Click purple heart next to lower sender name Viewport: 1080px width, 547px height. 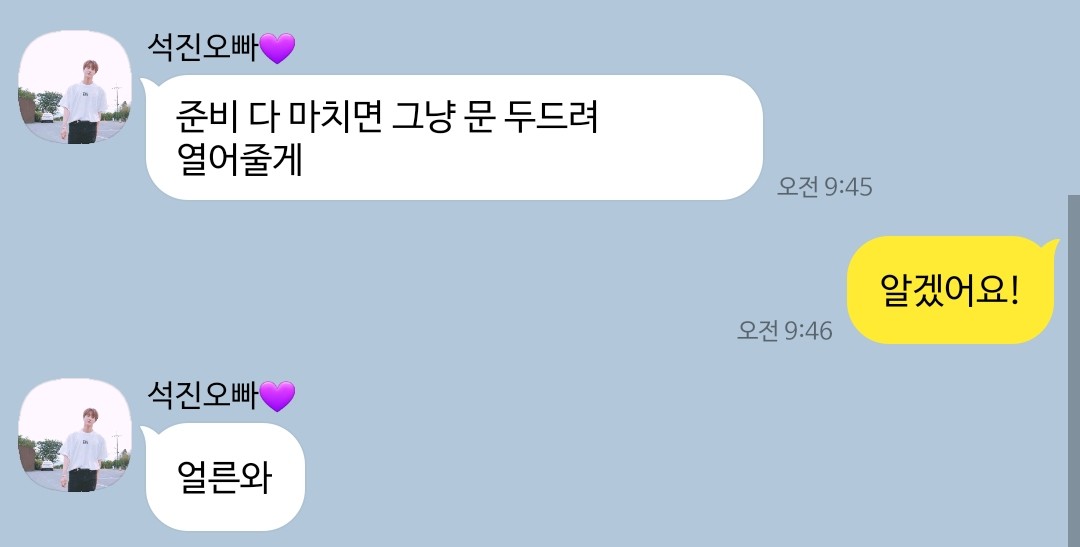[x=277, y=397]
